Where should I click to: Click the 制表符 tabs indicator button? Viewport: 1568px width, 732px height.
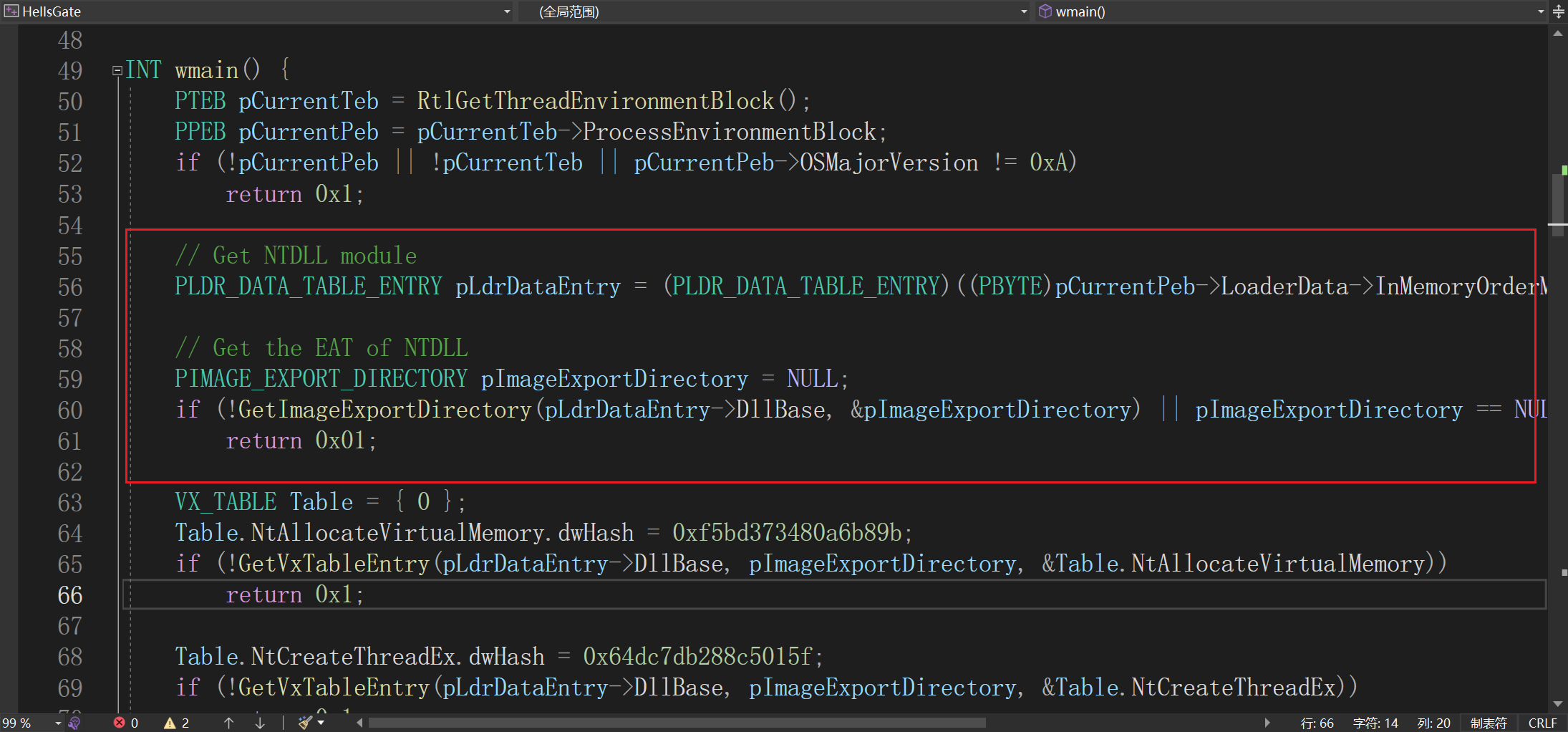click(x=1489, y=723)
